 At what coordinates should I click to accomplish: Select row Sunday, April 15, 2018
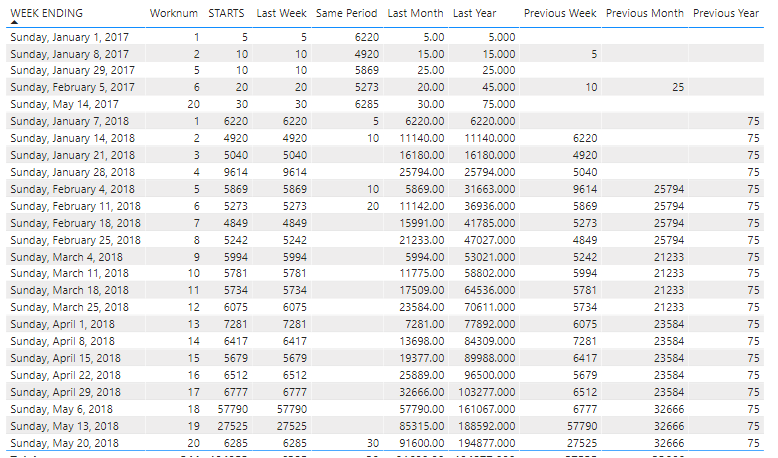click(385, 358)
